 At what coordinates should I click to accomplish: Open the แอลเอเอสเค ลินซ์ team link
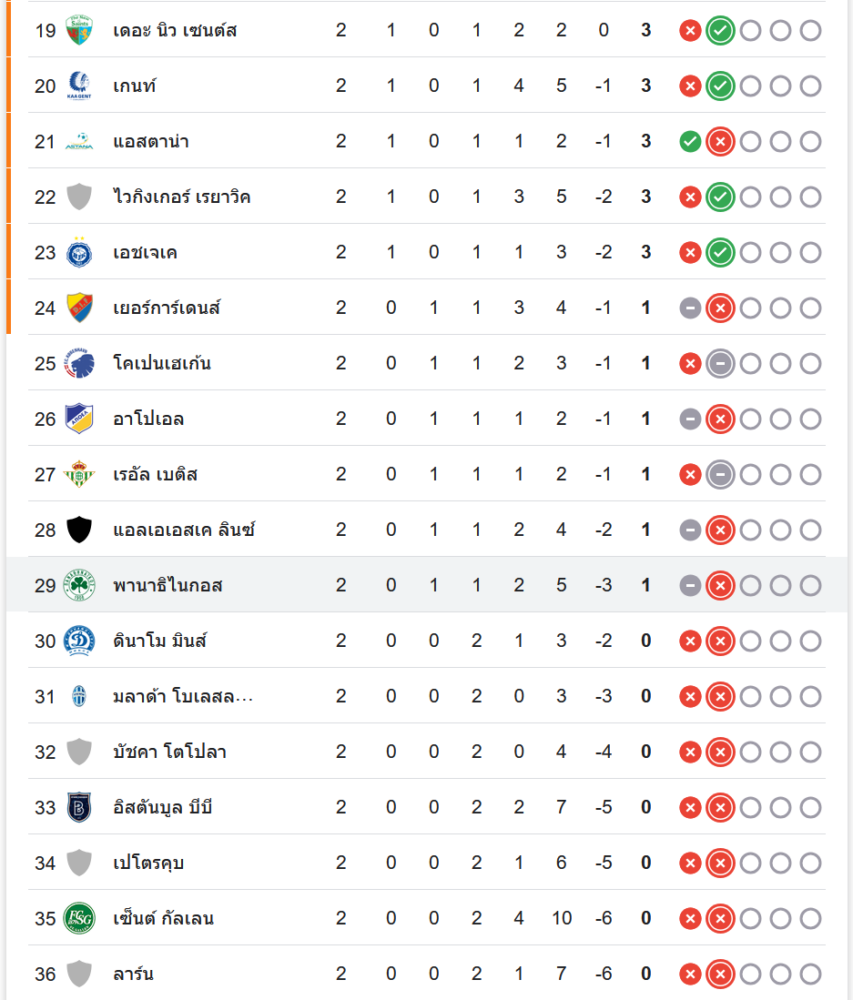[184, 530]
